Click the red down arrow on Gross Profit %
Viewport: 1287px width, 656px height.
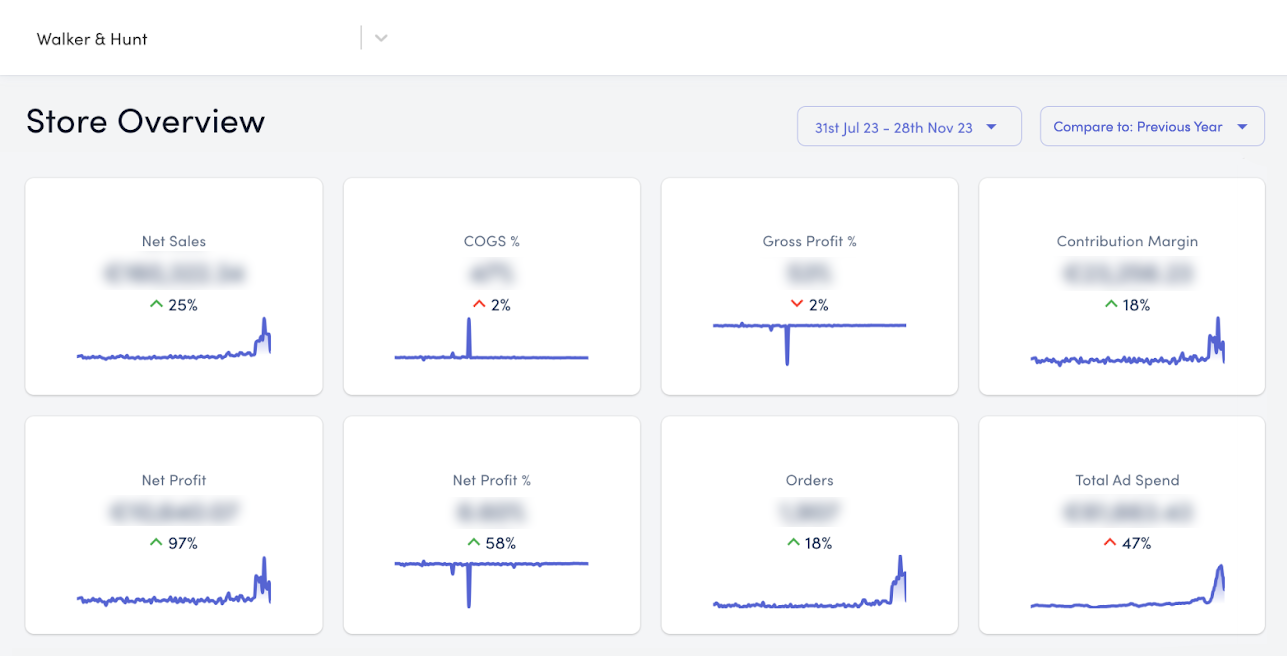796,305
